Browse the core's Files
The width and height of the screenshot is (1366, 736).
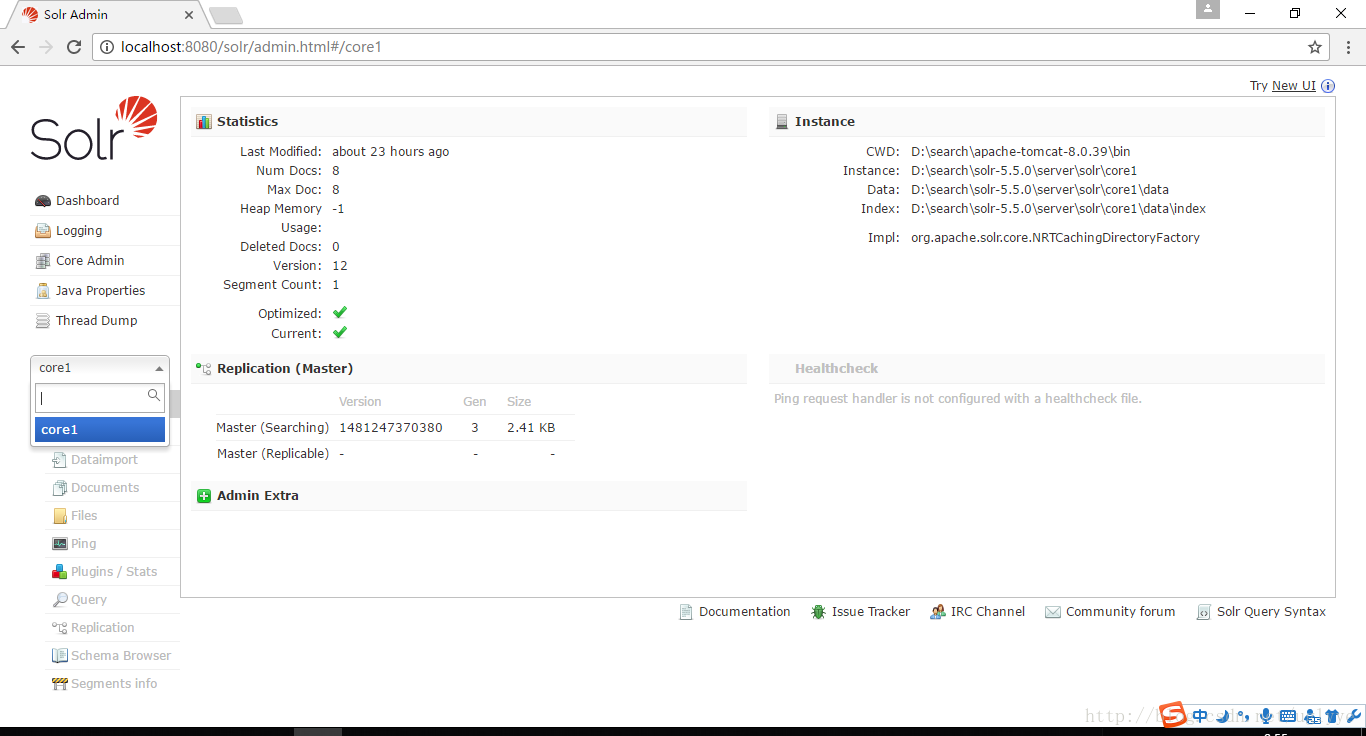(75, 516)
